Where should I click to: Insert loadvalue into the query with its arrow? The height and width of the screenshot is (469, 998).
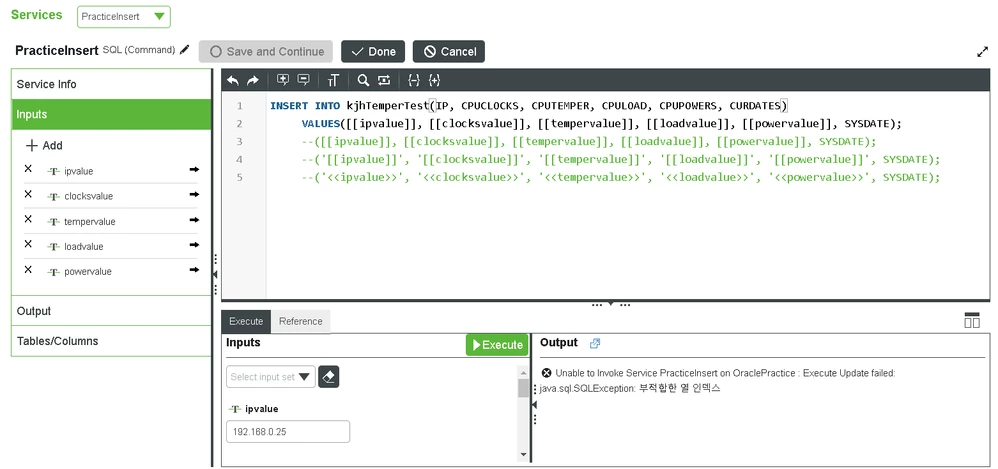click(194, 245)
